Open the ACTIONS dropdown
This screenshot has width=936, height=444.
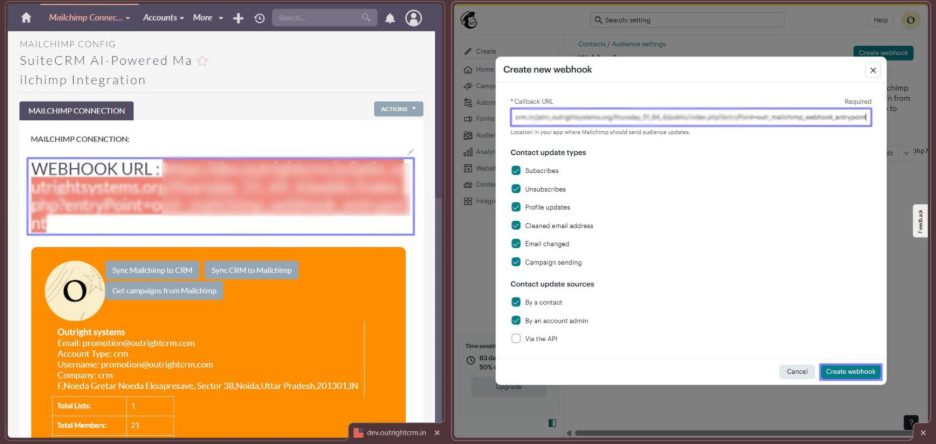click(x=398, y=109)
